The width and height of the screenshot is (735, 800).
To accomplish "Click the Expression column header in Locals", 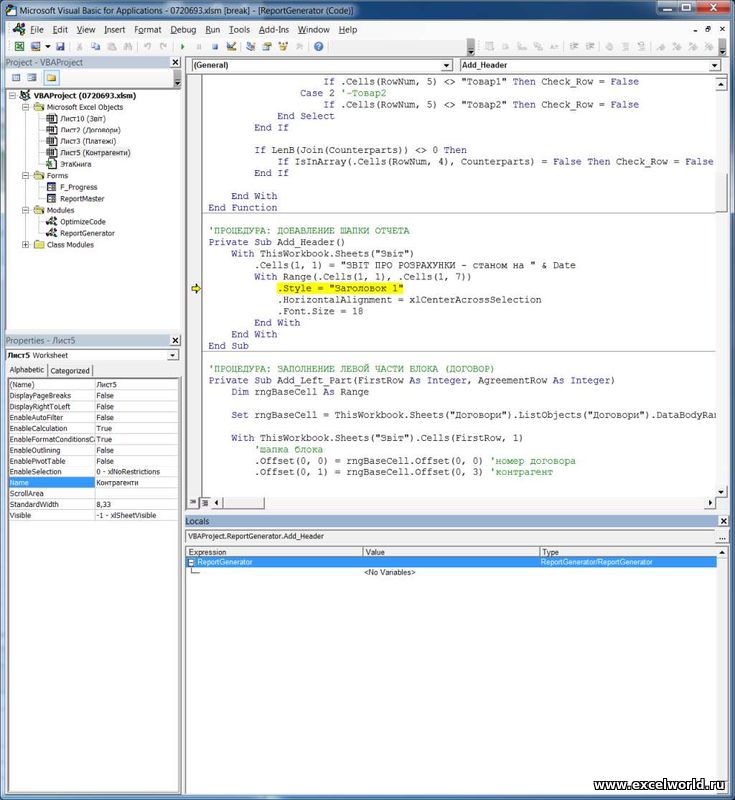I will (x=274, y=552).
